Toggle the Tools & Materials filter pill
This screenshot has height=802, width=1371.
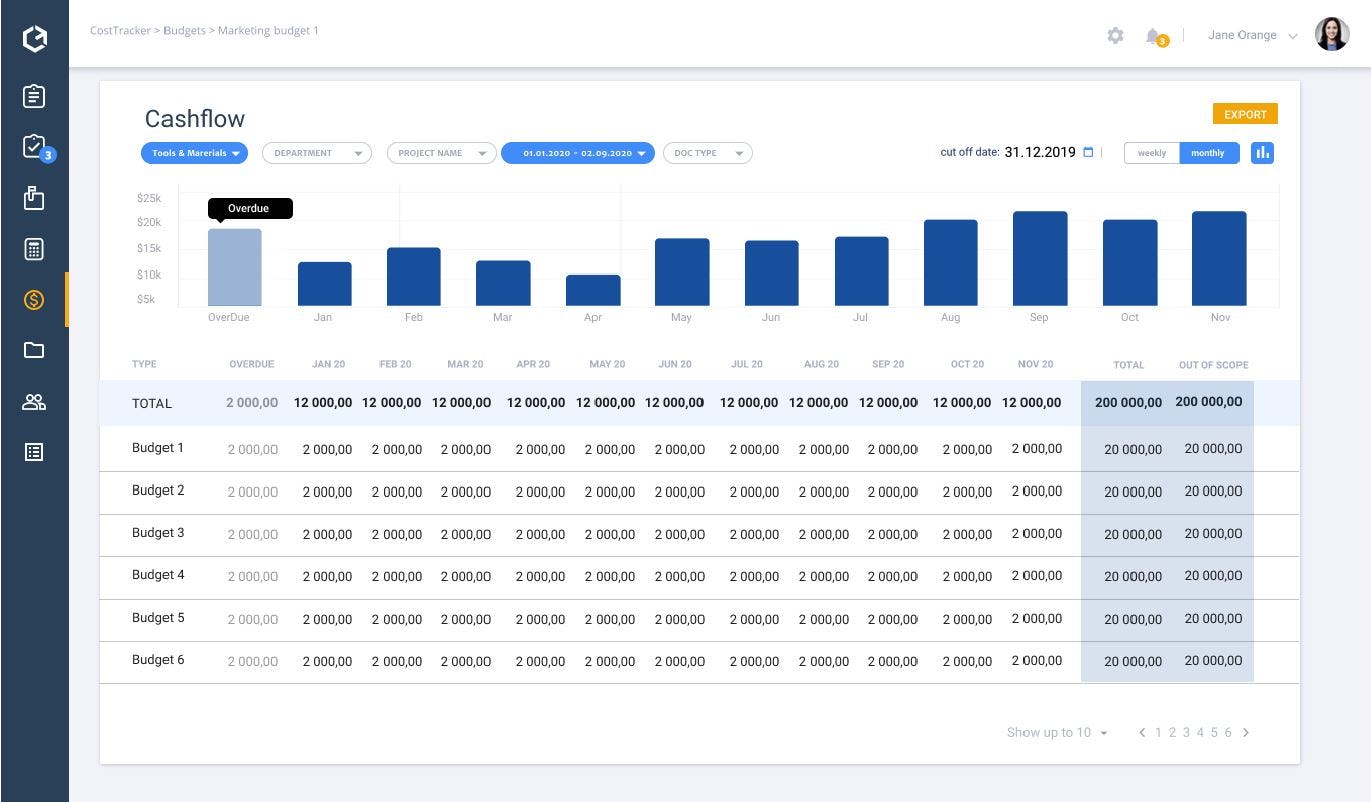click(194, 153)
